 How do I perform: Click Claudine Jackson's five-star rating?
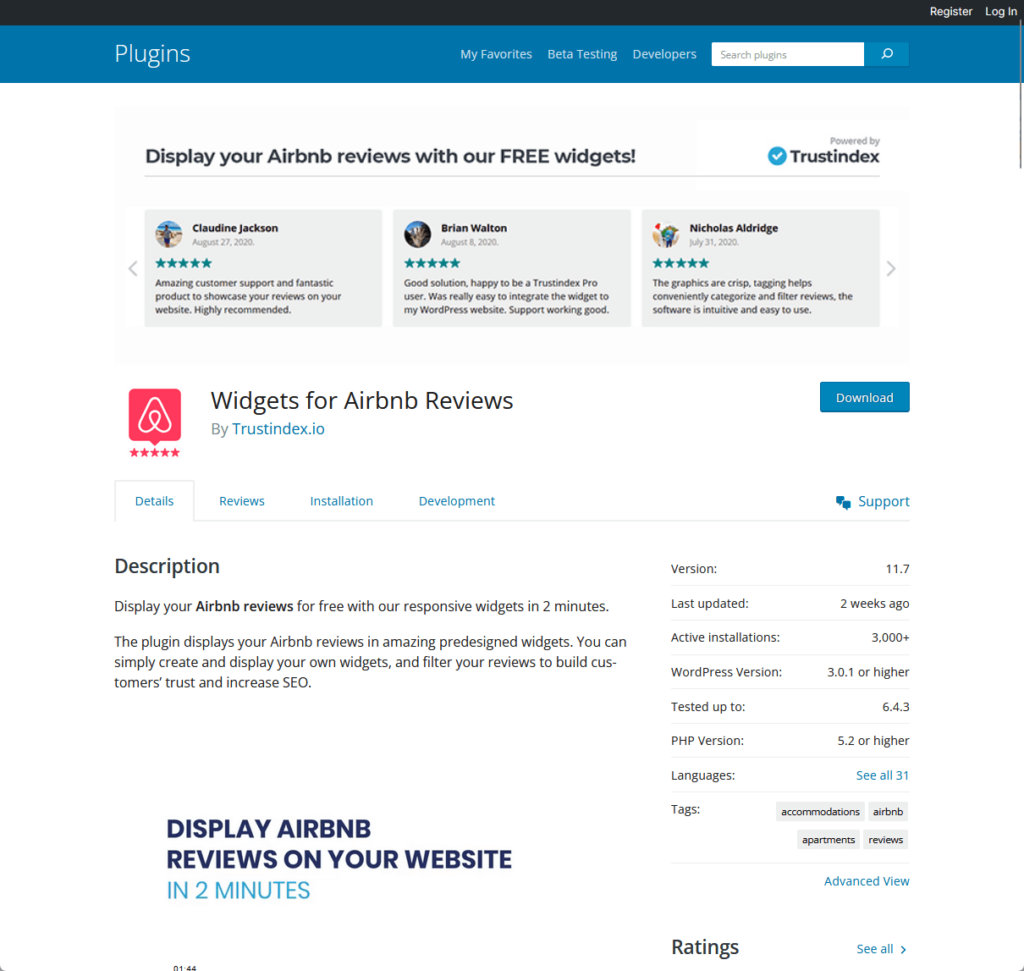(x=184, y=263)
